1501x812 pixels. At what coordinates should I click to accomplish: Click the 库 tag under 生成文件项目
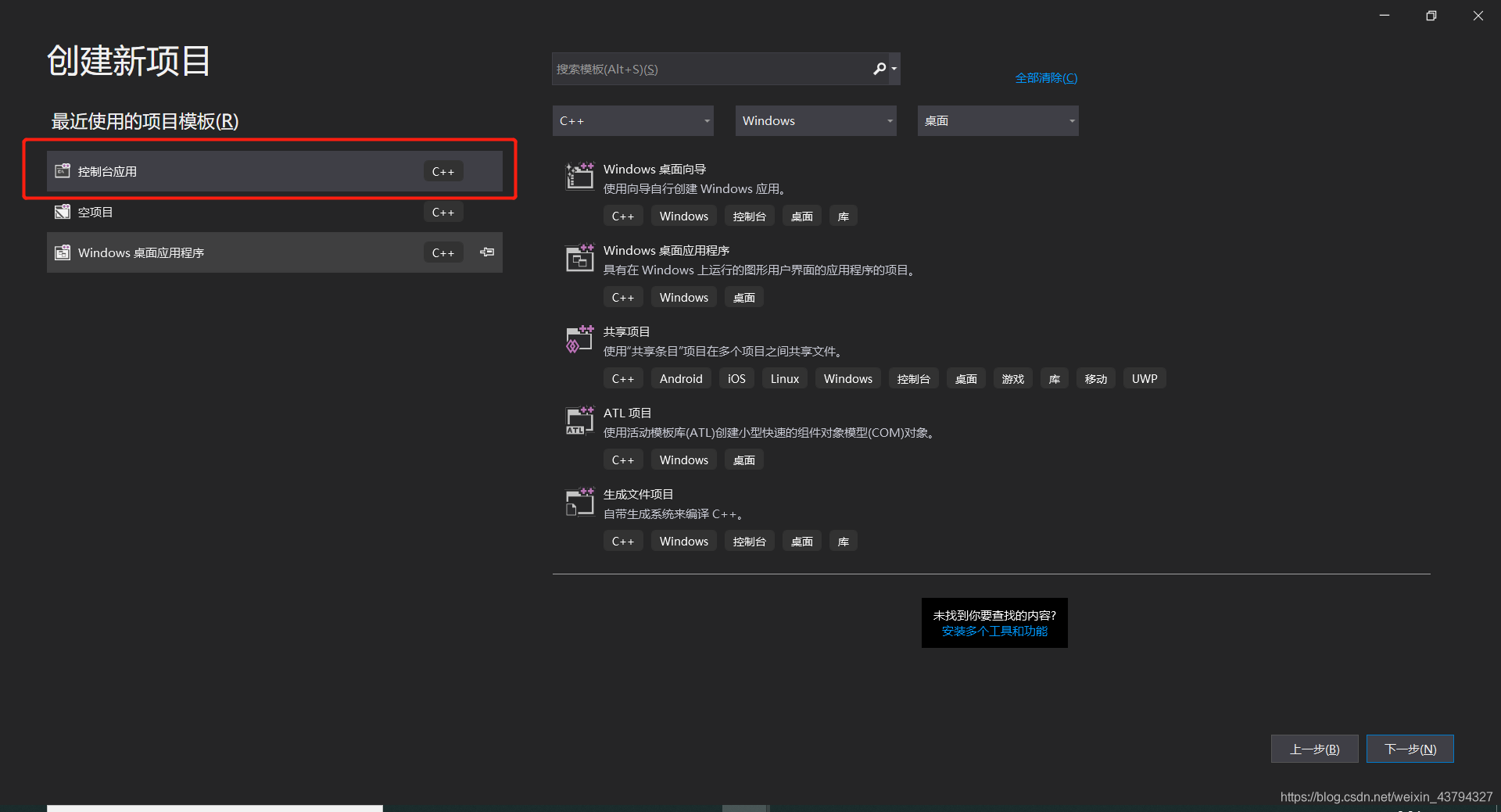click(844, 541)
